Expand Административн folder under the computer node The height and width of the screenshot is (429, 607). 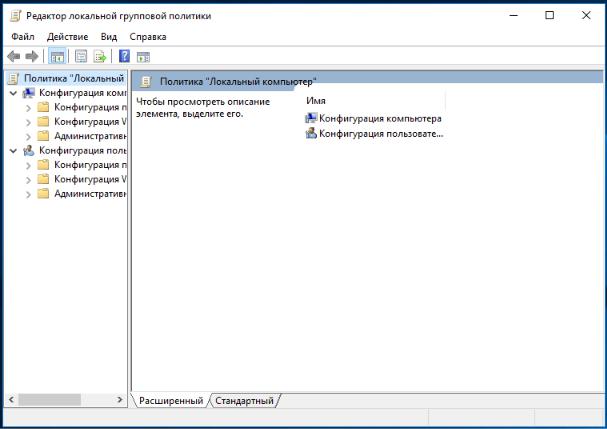tap(28, 137)
